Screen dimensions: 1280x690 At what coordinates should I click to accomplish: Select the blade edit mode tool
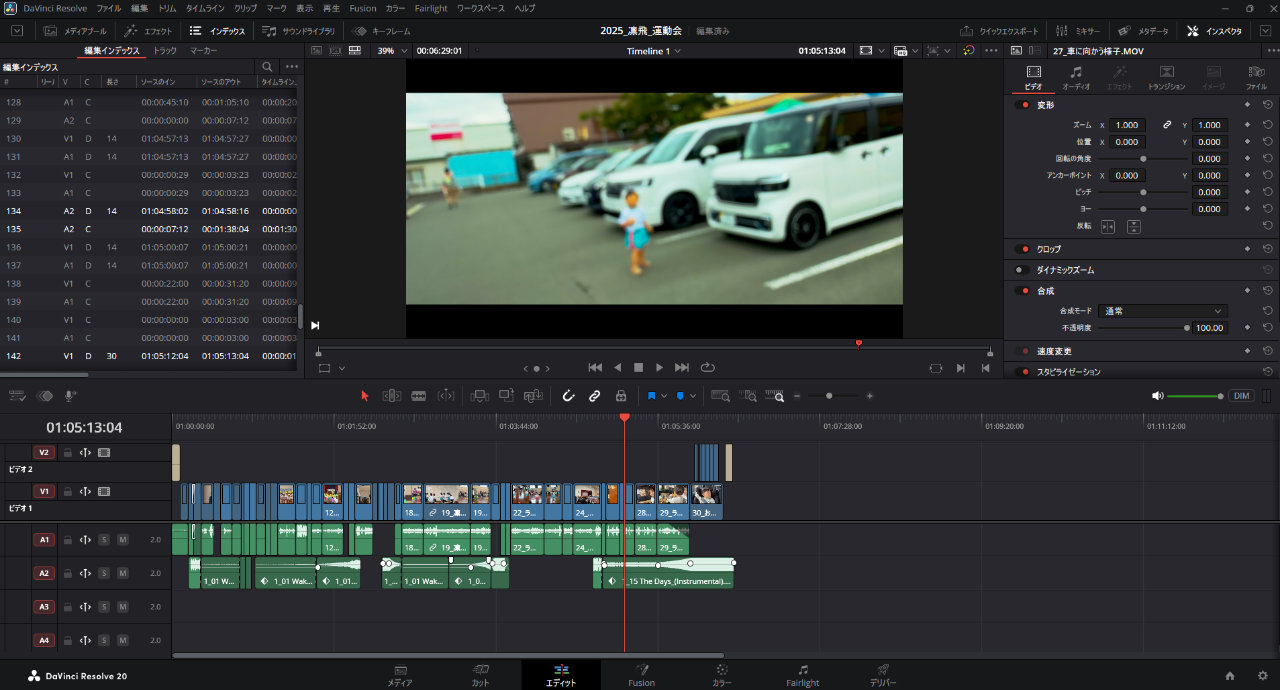click(418, 396)
